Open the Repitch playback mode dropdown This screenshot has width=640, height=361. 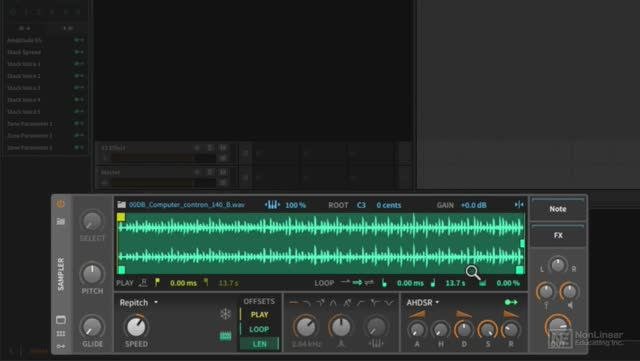point(139,303)
